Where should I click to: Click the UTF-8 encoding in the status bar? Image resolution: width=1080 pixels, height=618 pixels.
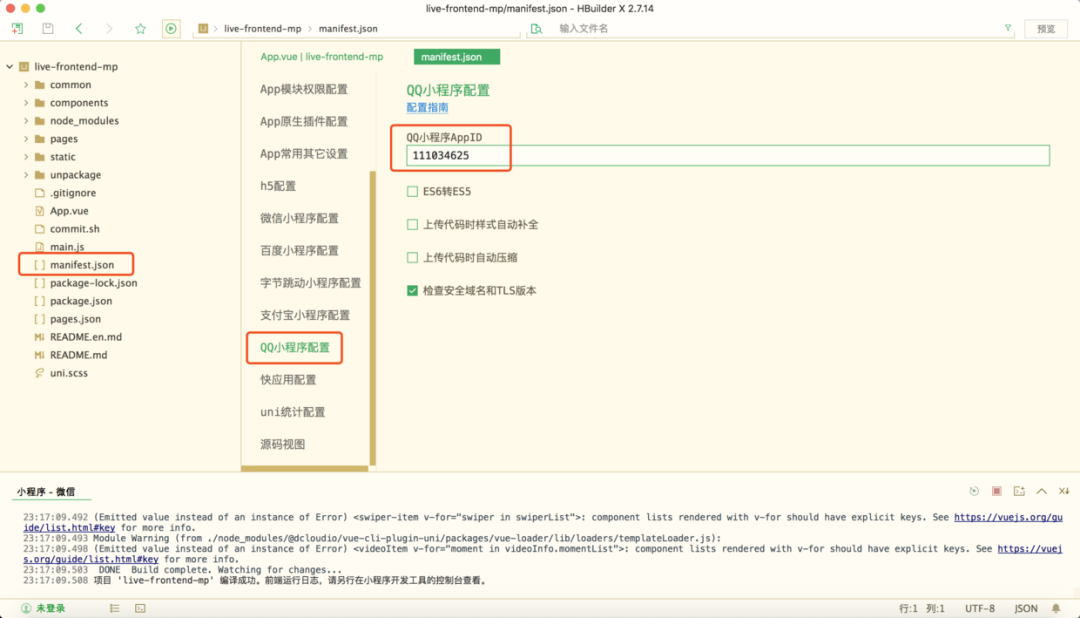pos(979,608)
